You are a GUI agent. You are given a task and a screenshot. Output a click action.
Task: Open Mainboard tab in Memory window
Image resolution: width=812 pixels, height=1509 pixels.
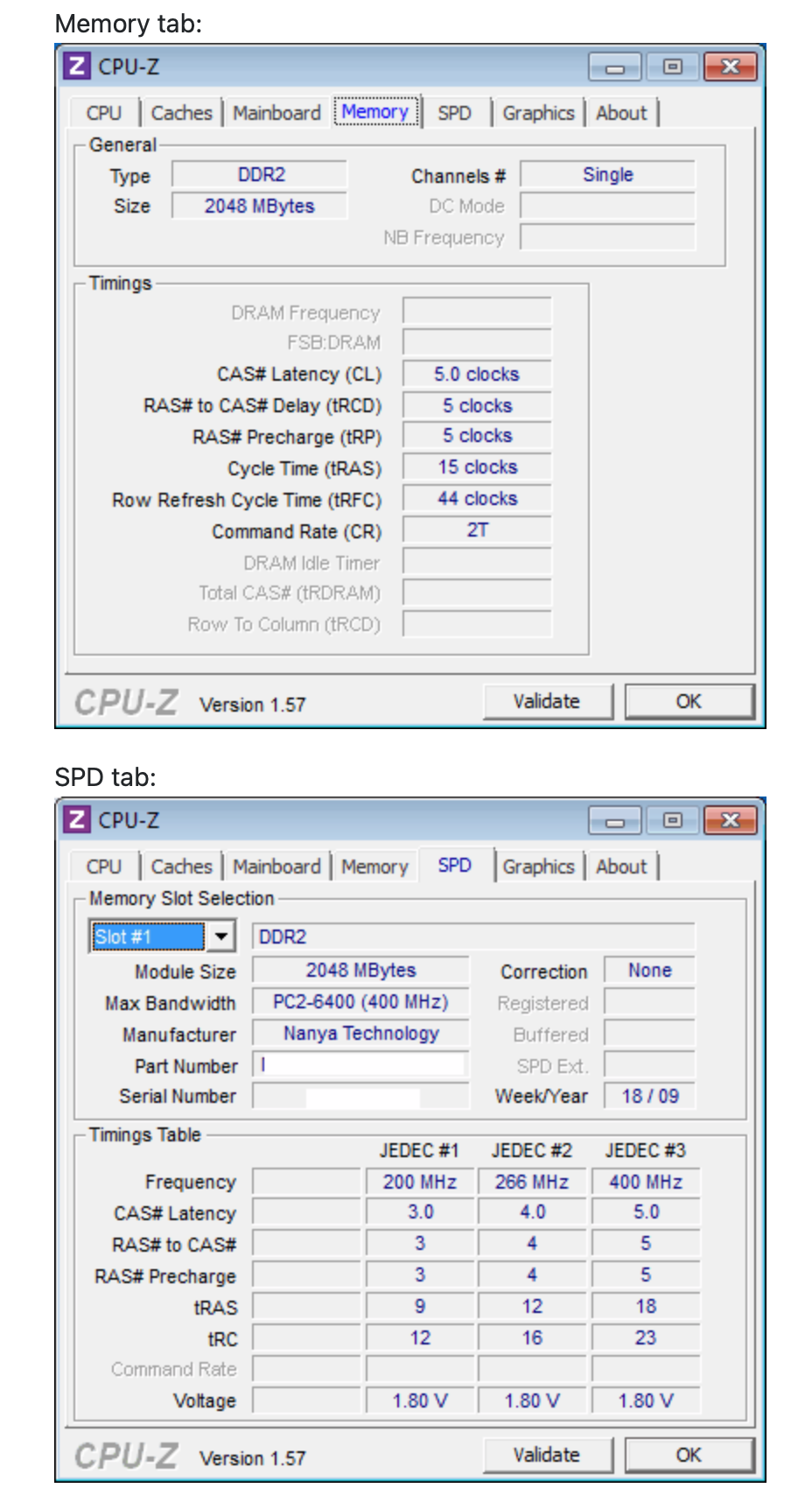coord(276,113)
